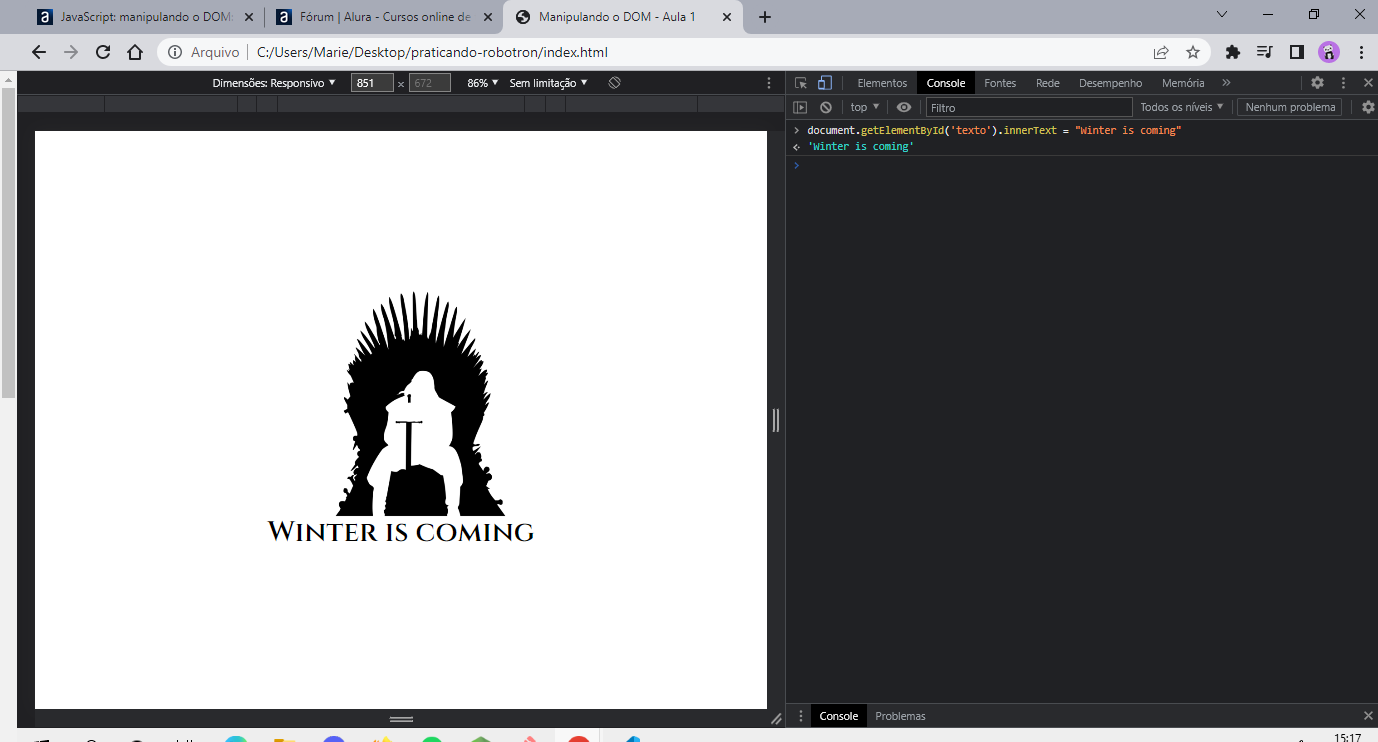Focus the Filtro console filter field

(x=1029, y=107)
